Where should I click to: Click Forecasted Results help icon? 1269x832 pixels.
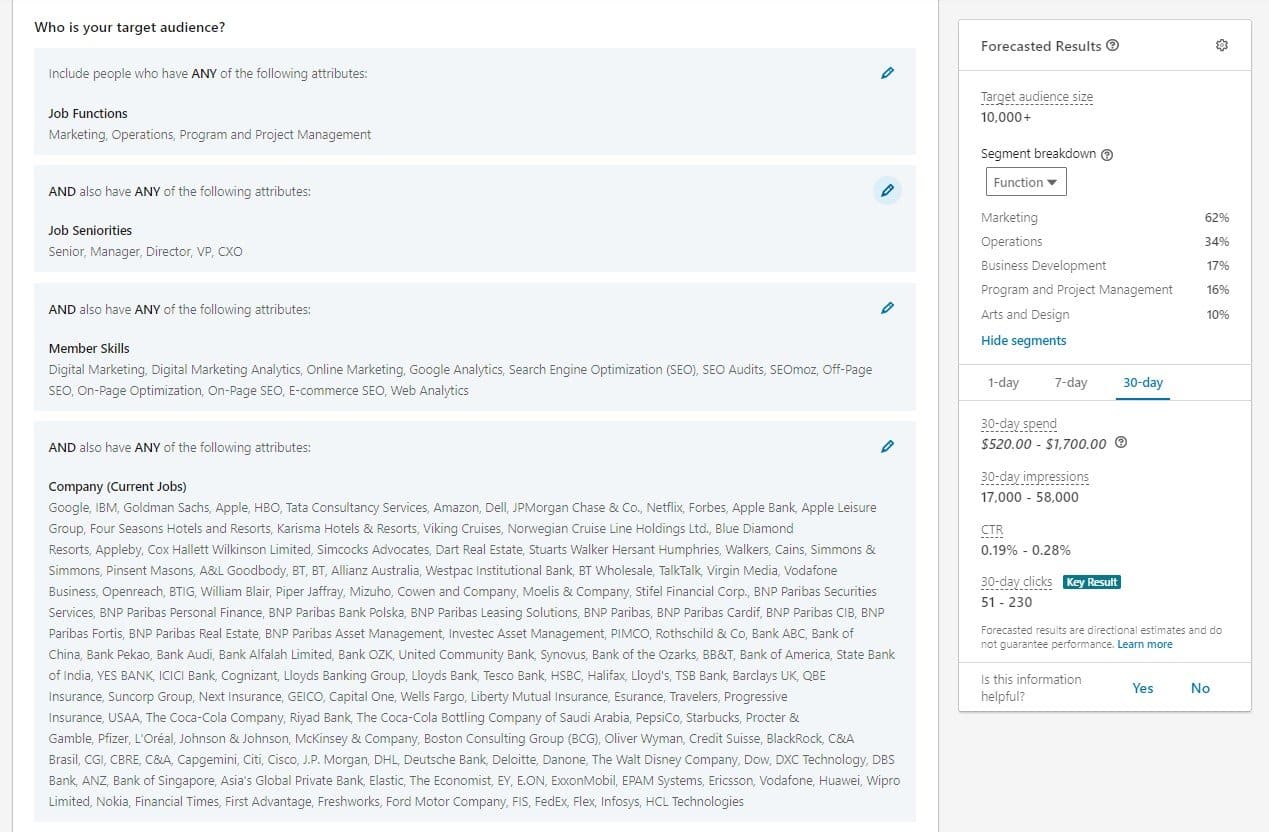click(x=1113, y=46)
